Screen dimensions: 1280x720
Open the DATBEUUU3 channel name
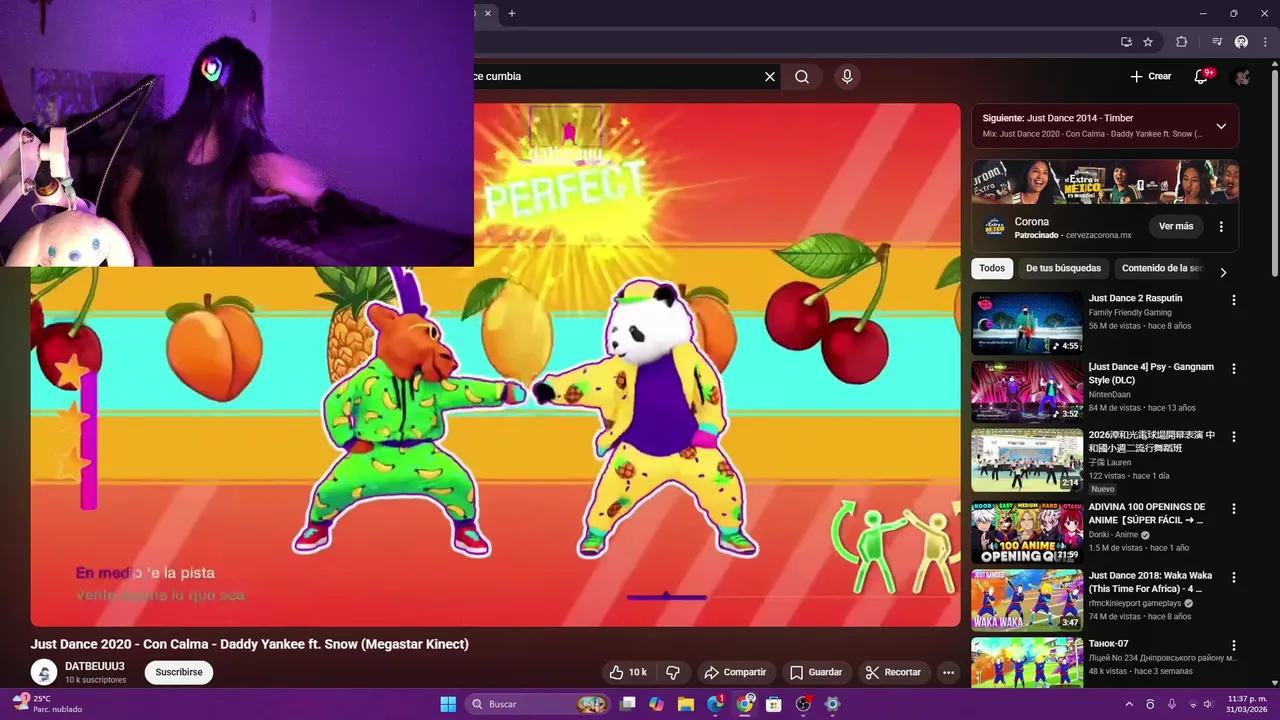[x=95, y=666]
